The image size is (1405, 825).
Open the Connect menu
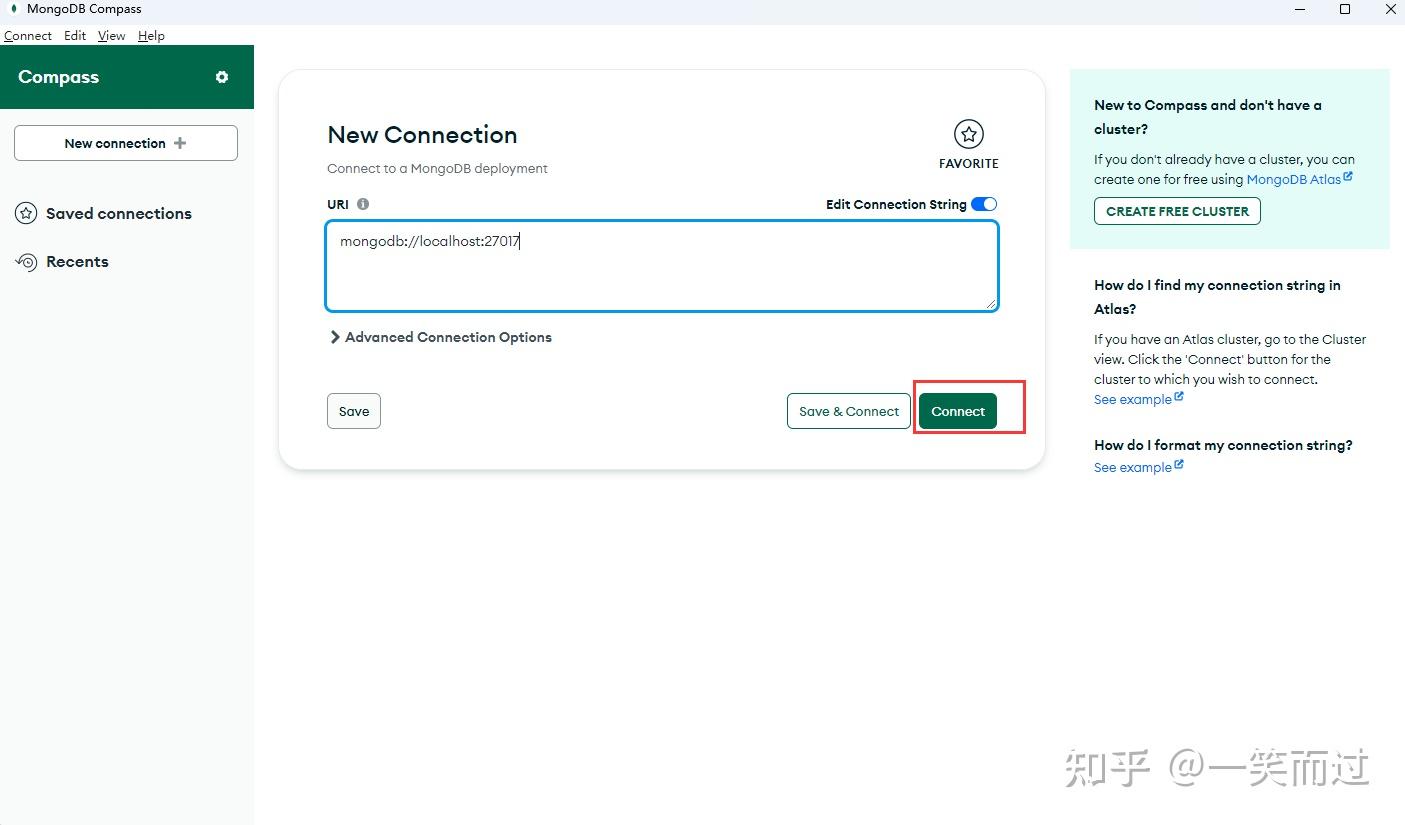(28, 35)
